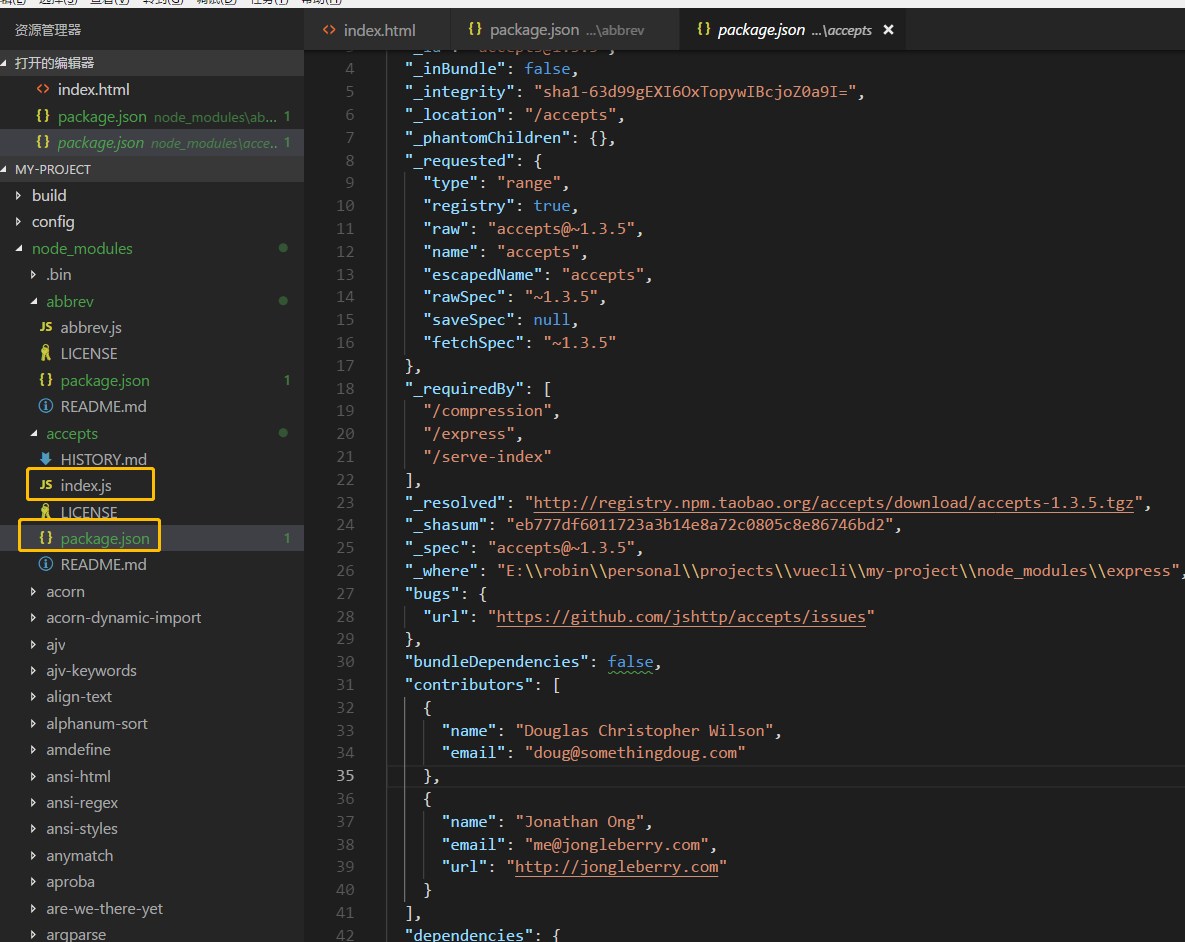
Task: Expand the config folder
Action: [53, 222]
